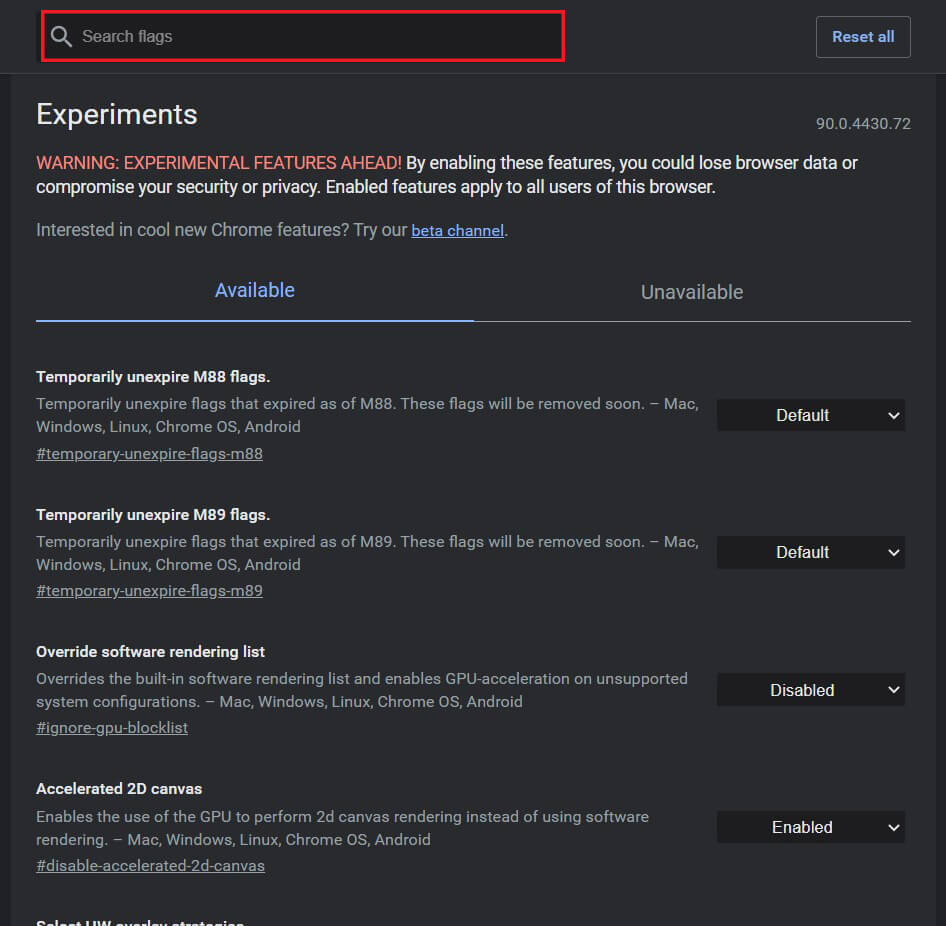Click the #temporary-unexpire-flags-m89 link

[149, 590]
